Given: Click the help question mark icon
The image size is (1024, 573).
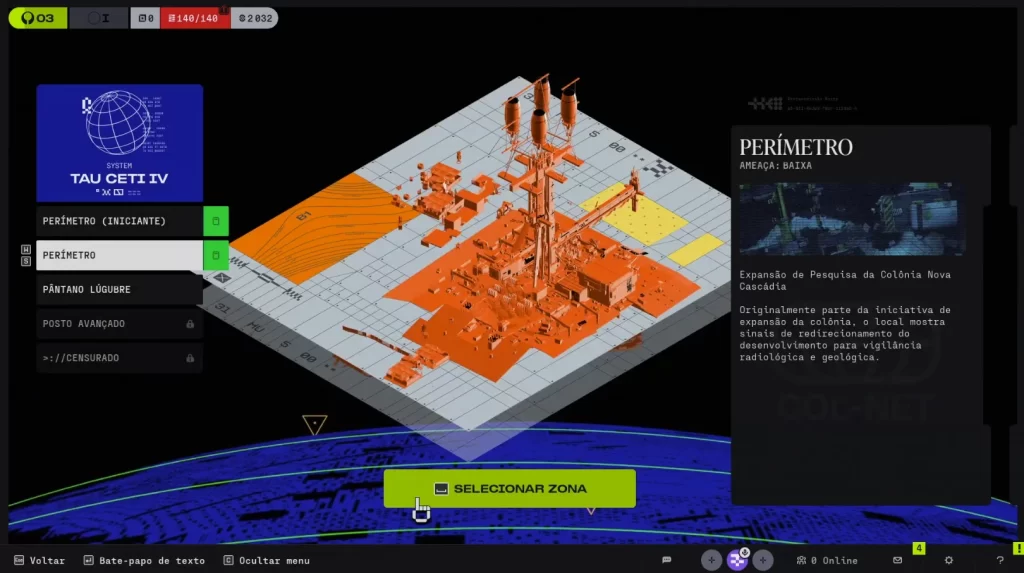Looking at the screenshot, I should pos(1000,561).
